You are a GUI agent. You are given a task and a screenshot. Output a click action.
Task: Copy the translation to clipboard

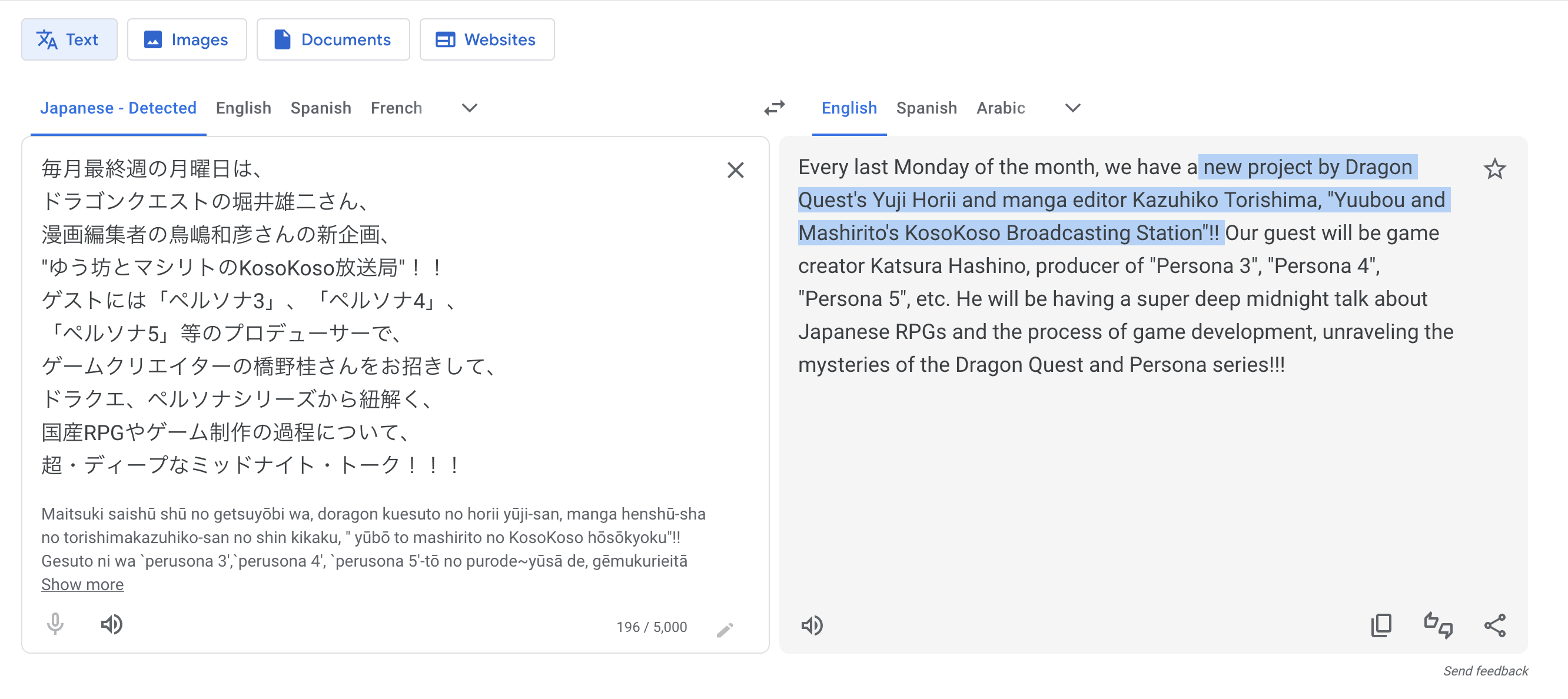tap(1381, 625)
